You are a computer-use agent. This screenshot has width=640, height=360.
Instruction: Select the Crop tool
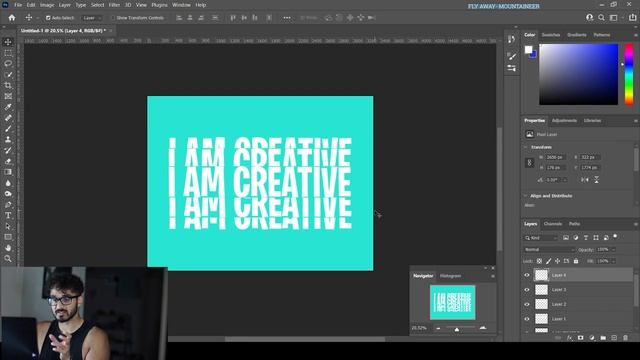(8, 85)
